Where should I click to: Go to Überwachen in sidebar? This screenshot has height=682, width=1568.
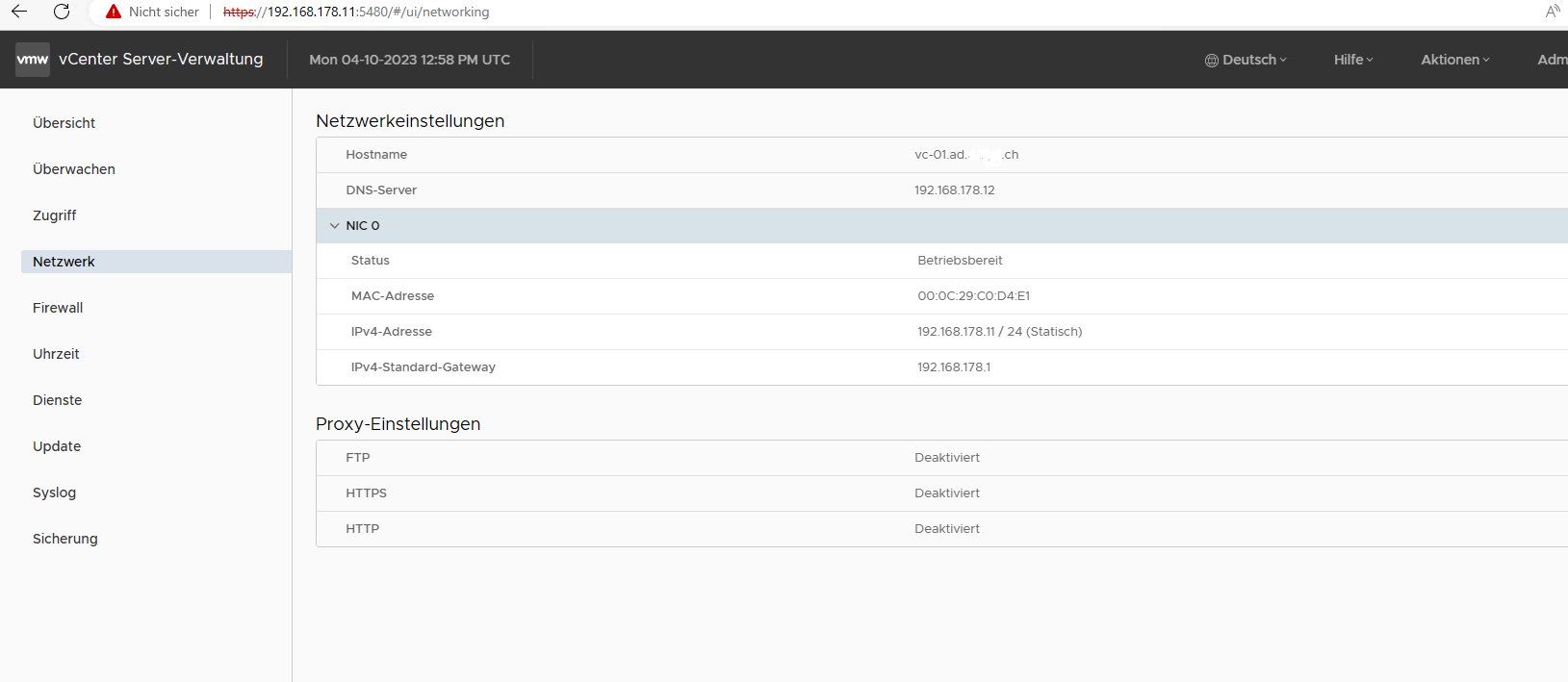(x=74, y=169)
